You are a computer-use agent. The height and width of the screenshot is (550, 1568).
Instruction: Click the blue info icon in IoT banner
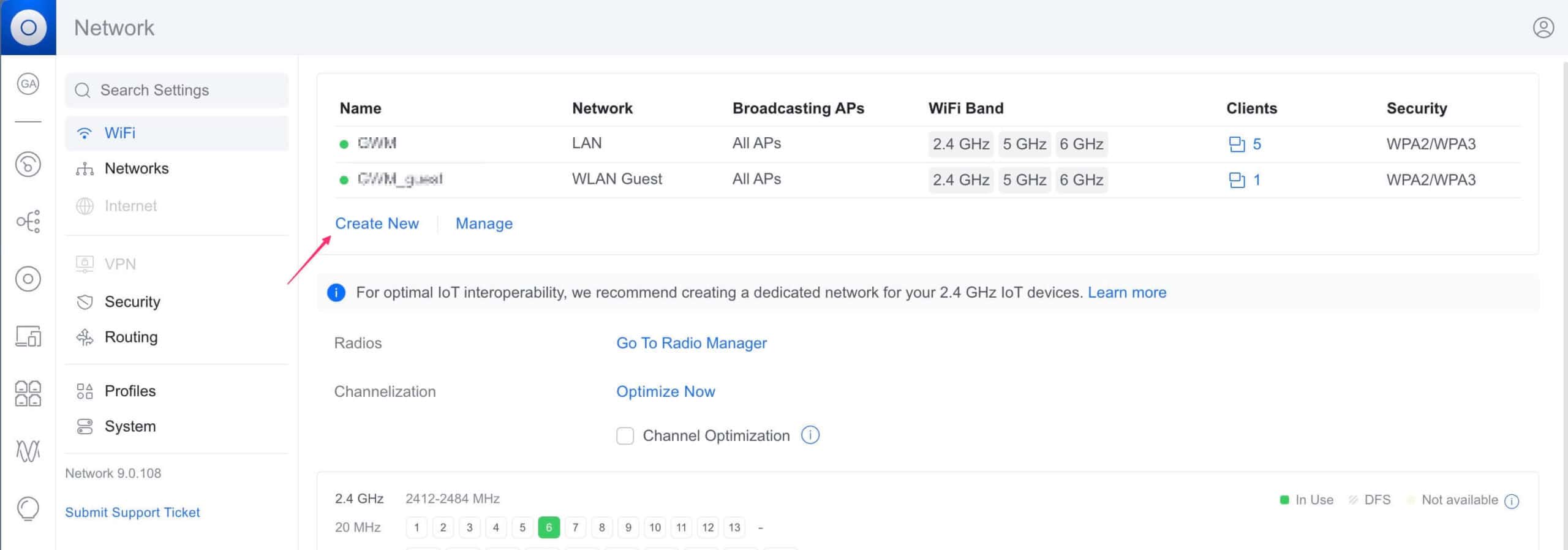[336, 293]
